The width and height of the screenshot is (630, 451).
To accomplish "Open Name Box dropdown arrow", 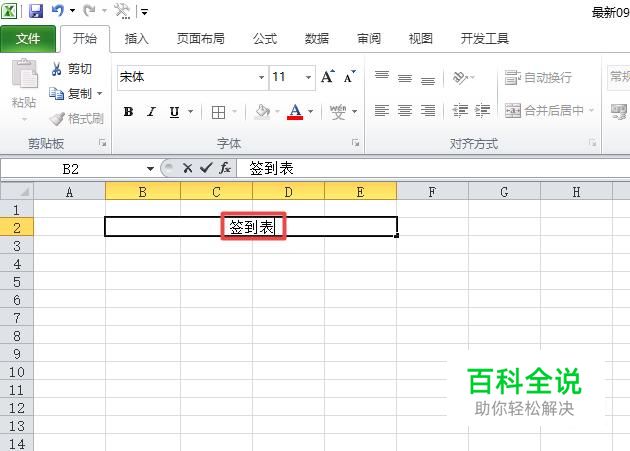I will (x=150, y=169).
